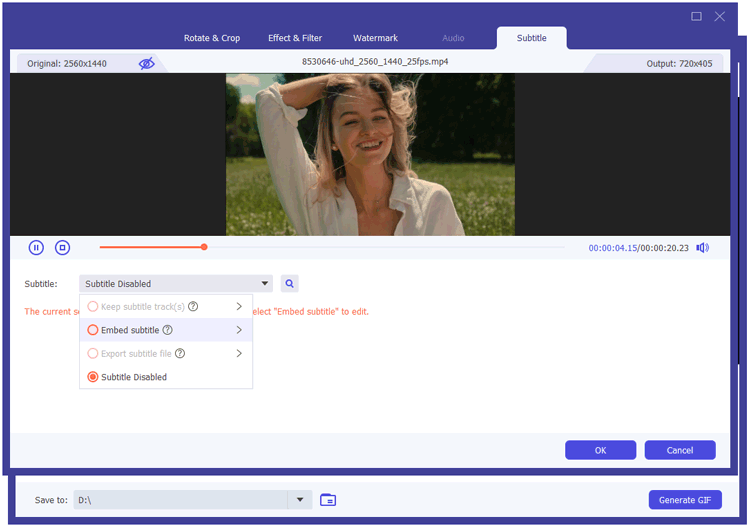The image size is (750, 527).
Task: Toggle the original preview eye icon
Action: pos(146,64)
